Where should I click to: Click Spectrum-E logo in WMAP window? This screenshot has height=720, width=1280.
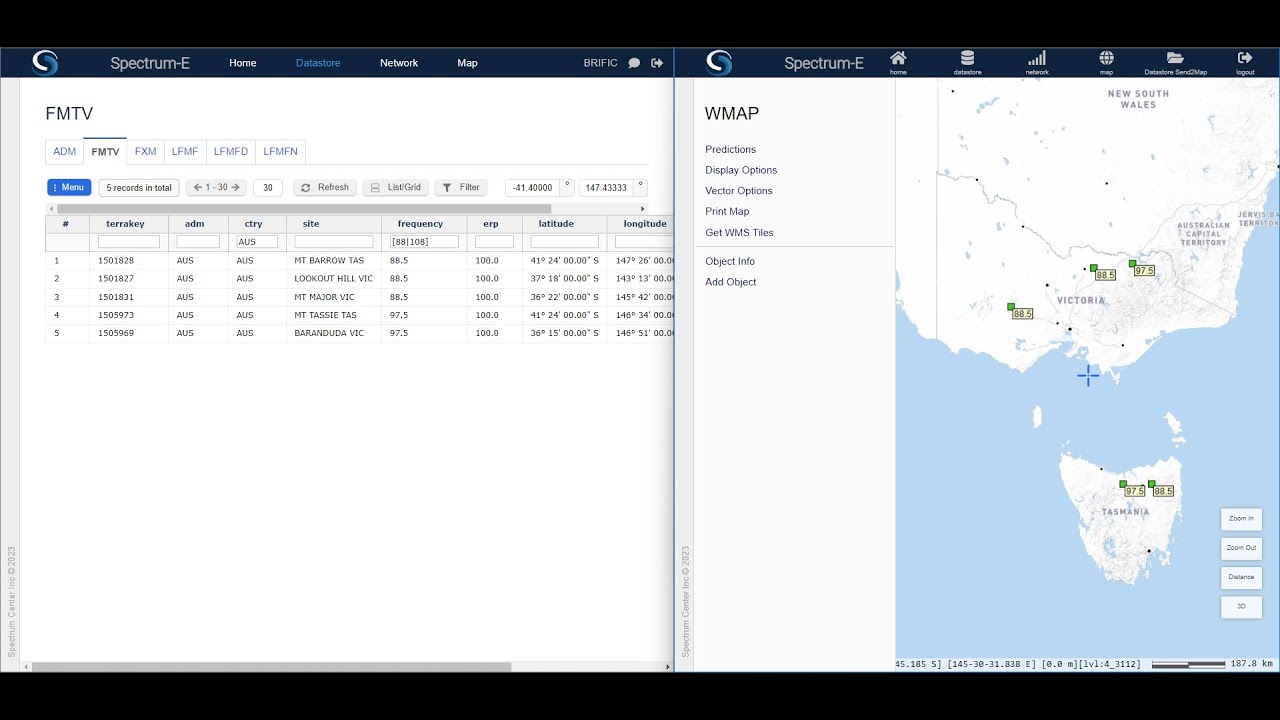pos(719,63)
